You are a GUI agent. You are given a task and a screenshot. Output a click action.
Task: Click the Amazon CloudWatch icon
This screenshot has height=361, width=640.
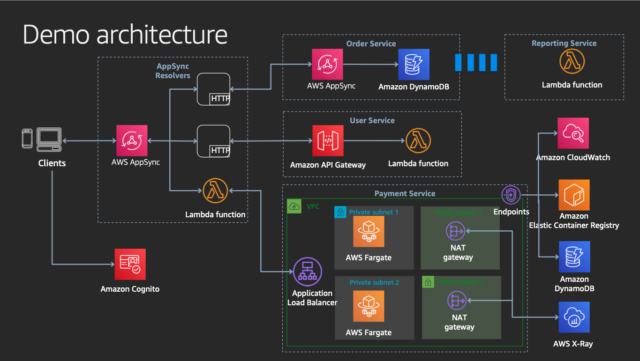pyautogui.click(x=573, y=133)
